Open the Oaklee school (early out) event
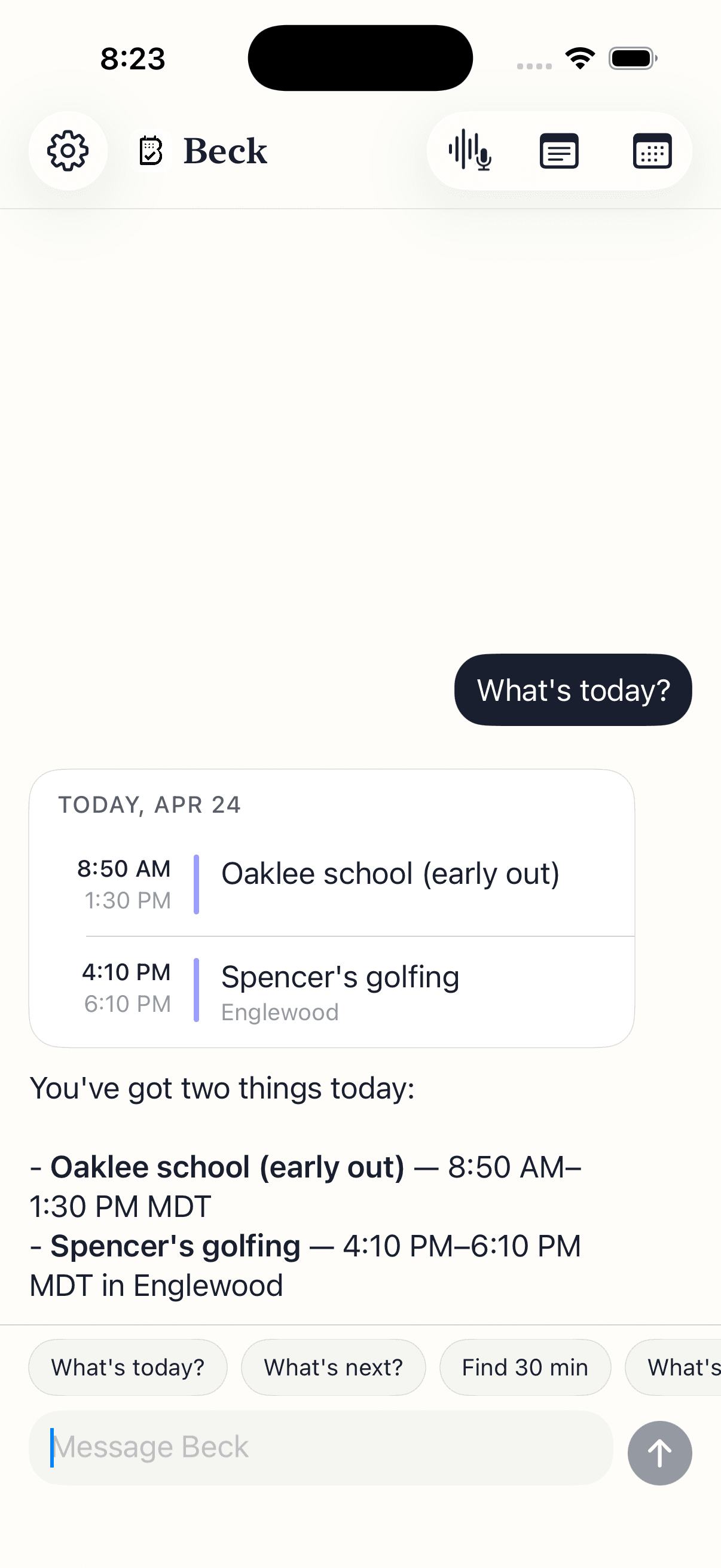 pyautogui.click(x=389, y=874)
